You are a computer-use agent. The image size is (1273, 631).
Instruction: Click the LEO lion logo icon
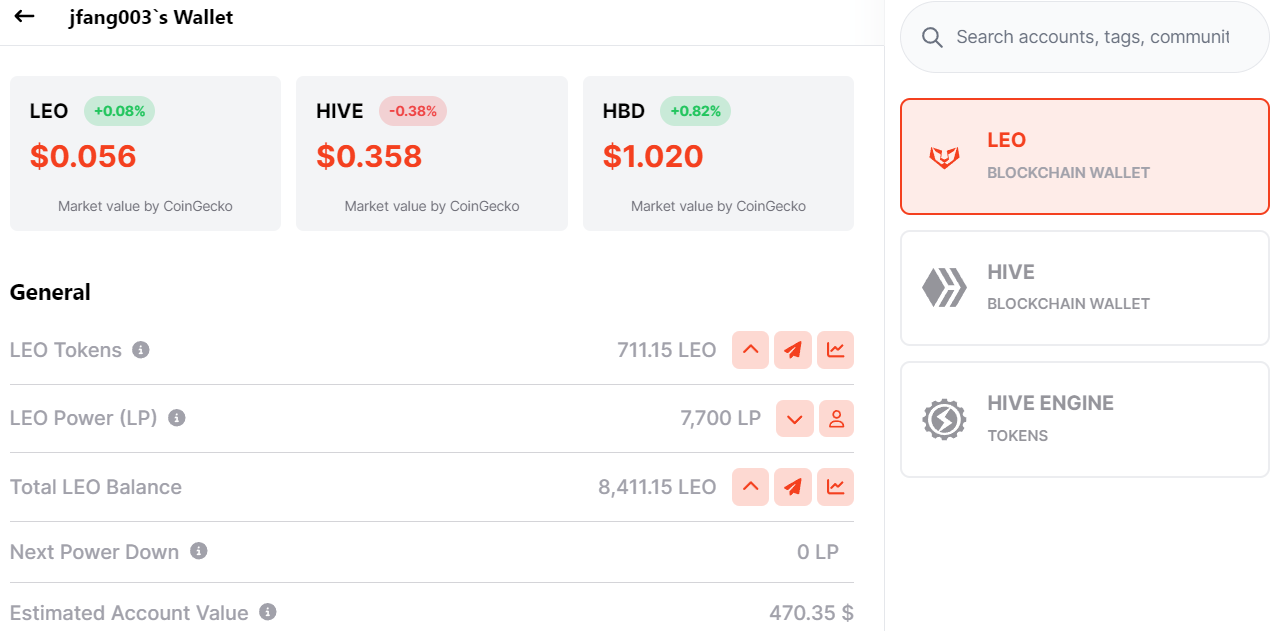944,156
